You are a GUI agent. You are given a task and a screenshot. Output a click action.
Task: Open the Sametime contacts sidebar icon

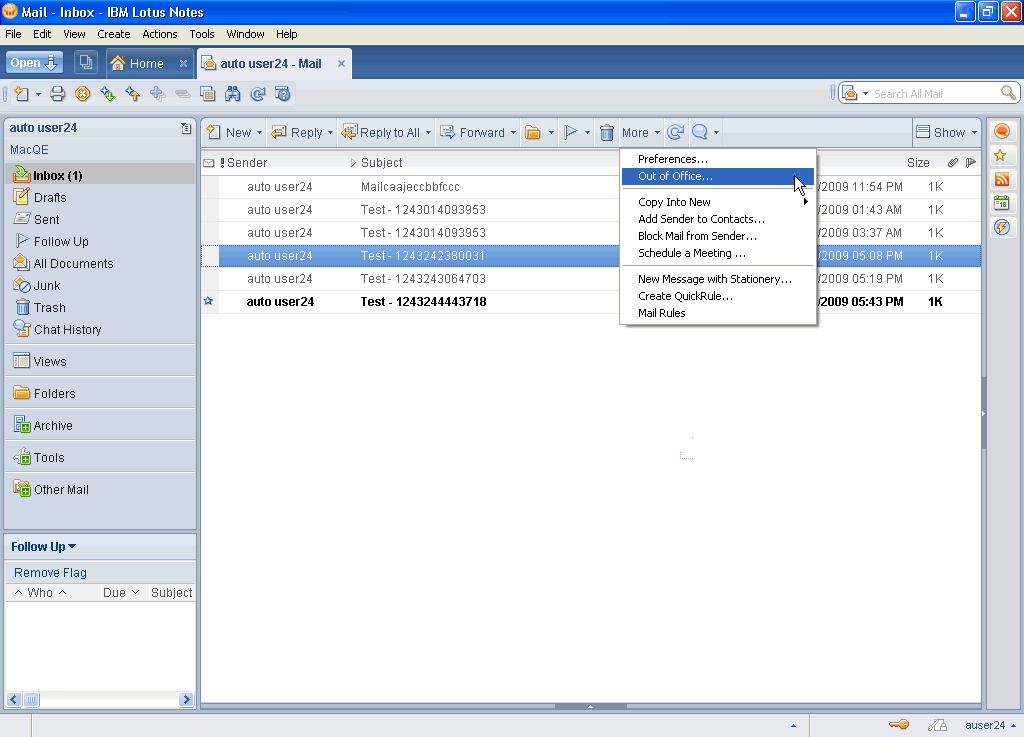(x=1001, y=132)
